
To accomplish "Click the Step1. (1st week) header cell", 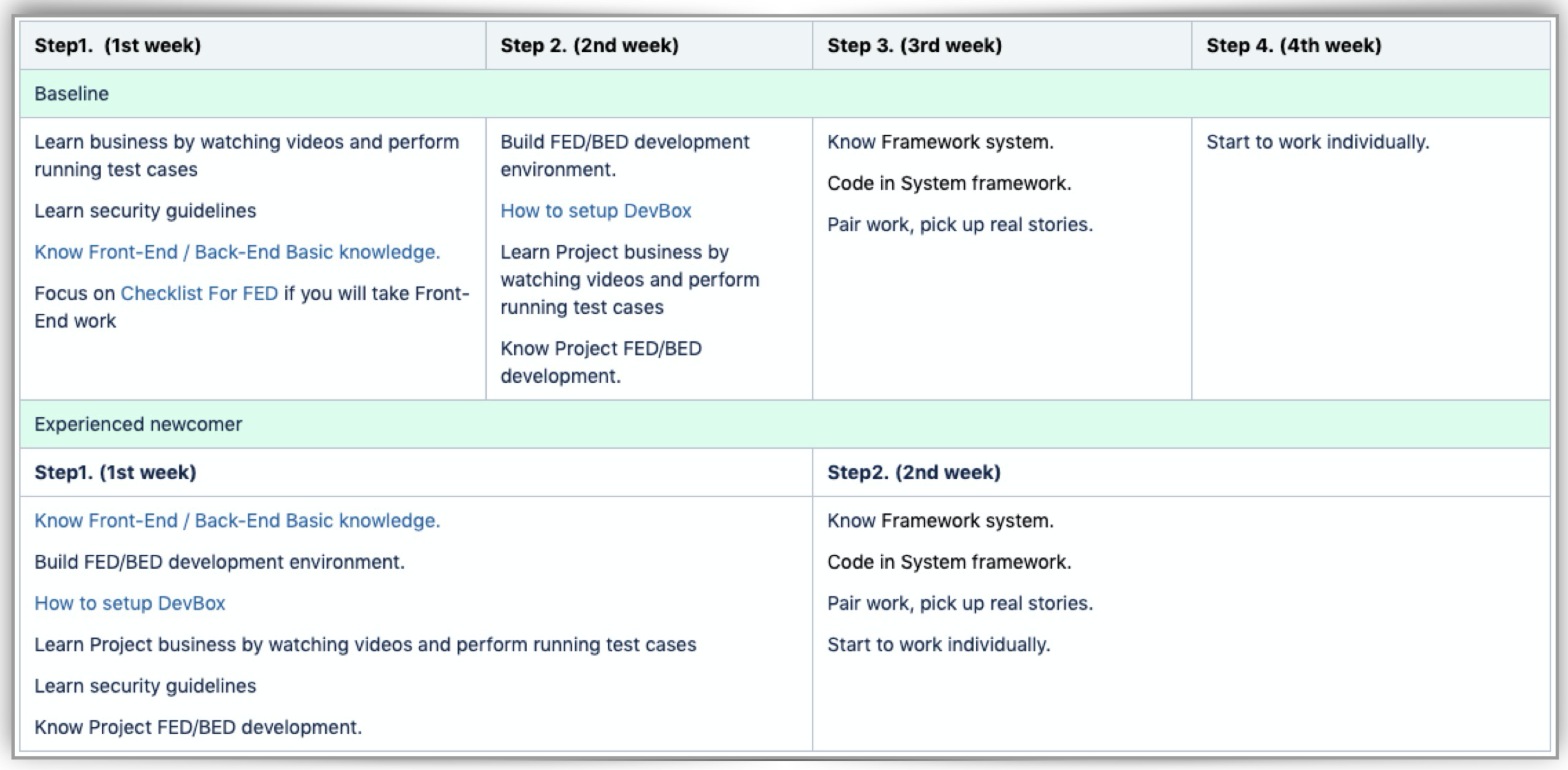I will (252, 45).
